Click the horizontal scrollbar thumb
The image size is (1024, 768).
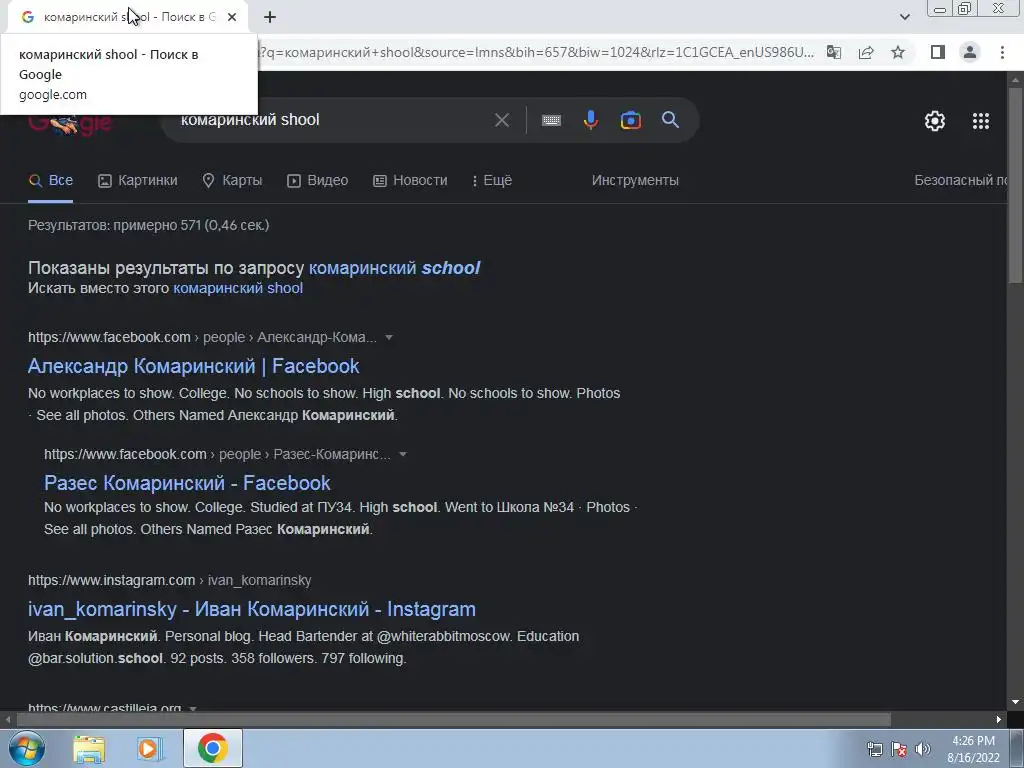coord(453,720)
